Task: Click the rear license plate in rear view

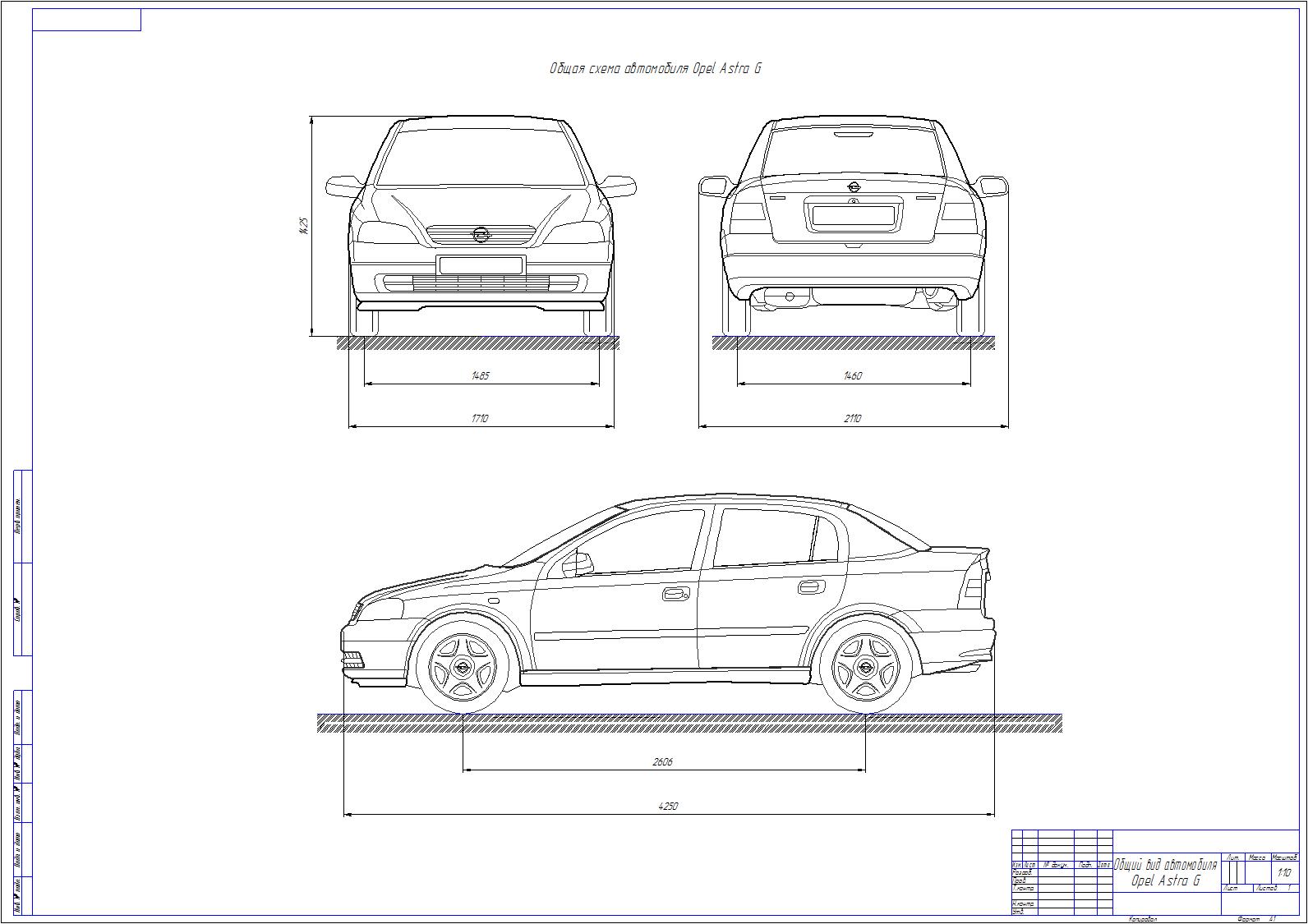Action: click(x=853, y=215)
